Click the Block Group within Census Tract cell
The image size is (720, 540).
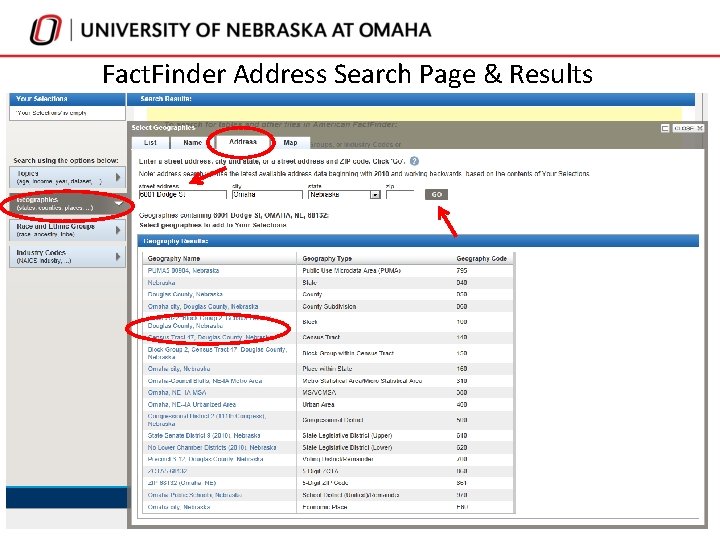348,353
